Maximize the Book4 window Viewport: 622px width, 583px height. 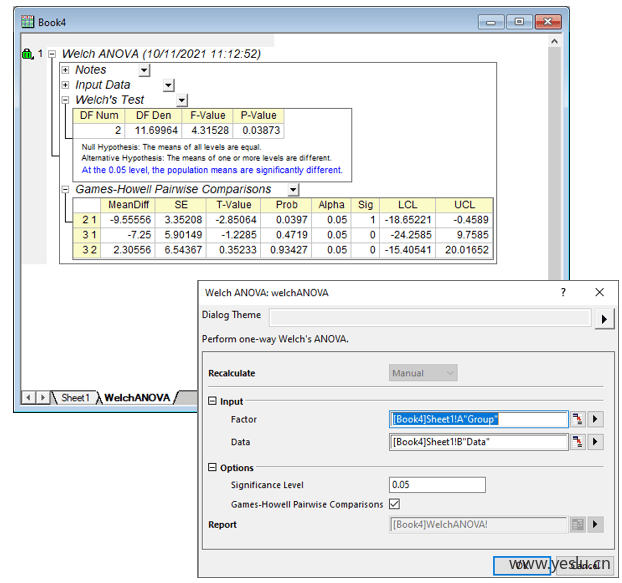519,22
